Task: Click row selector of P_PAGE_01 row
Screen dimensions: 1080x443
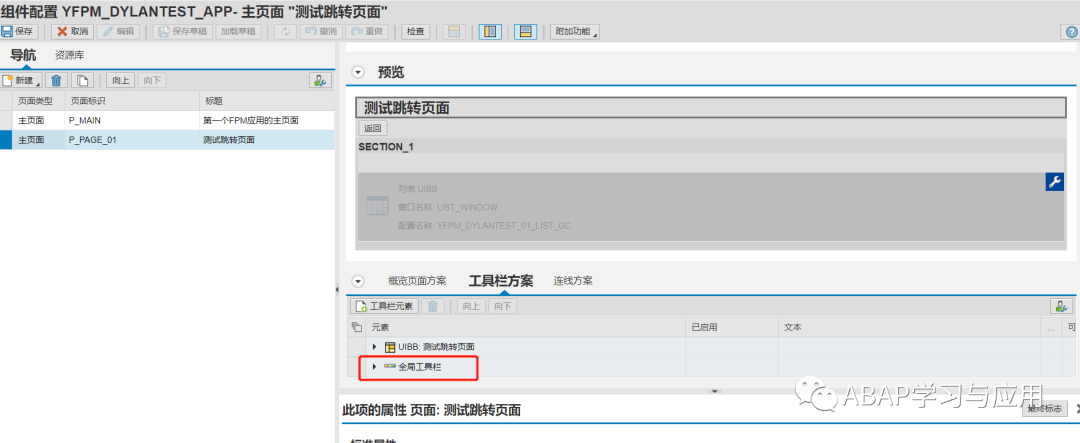Action: pyautogui.click(x=6, y=139)
